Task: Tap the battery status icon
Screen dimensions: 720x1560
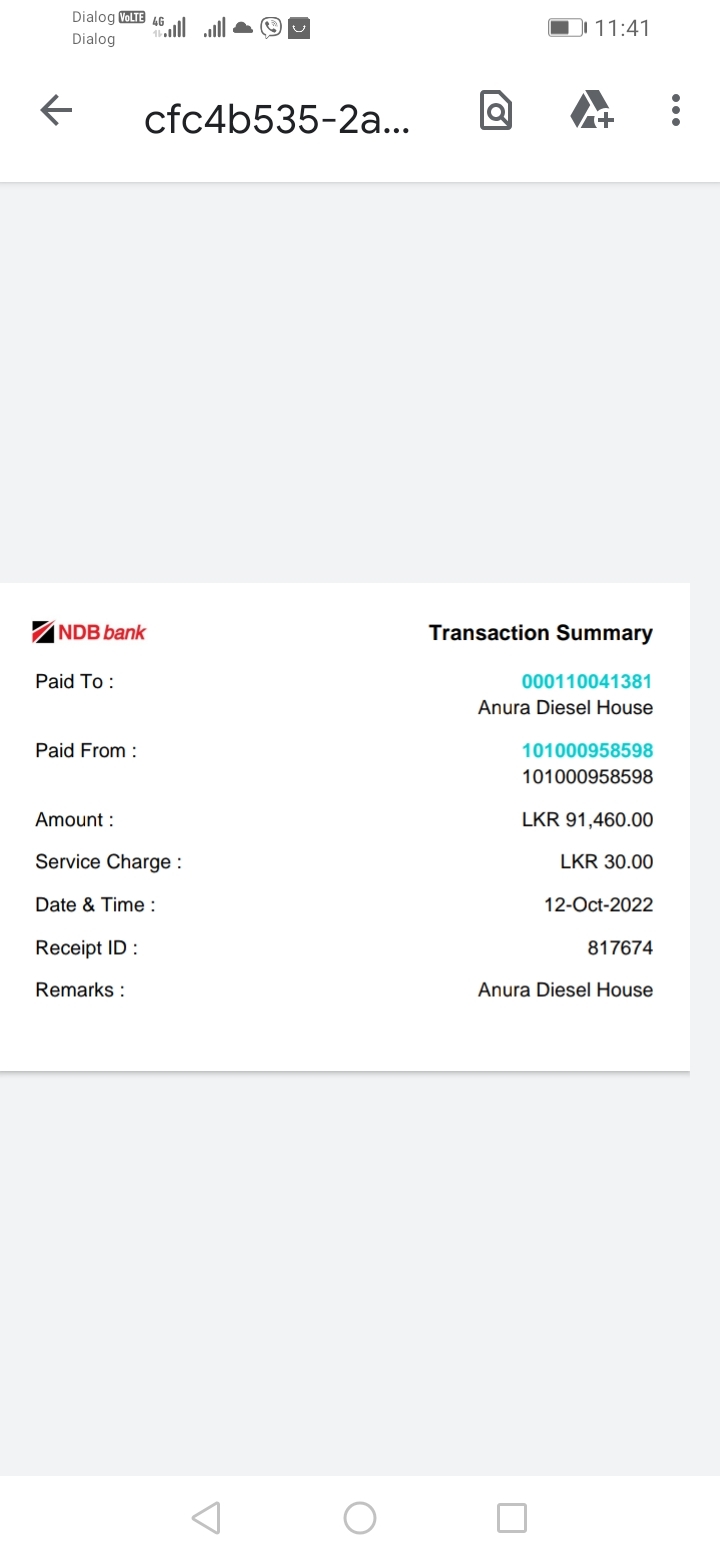Action: [x=567, y=28]
